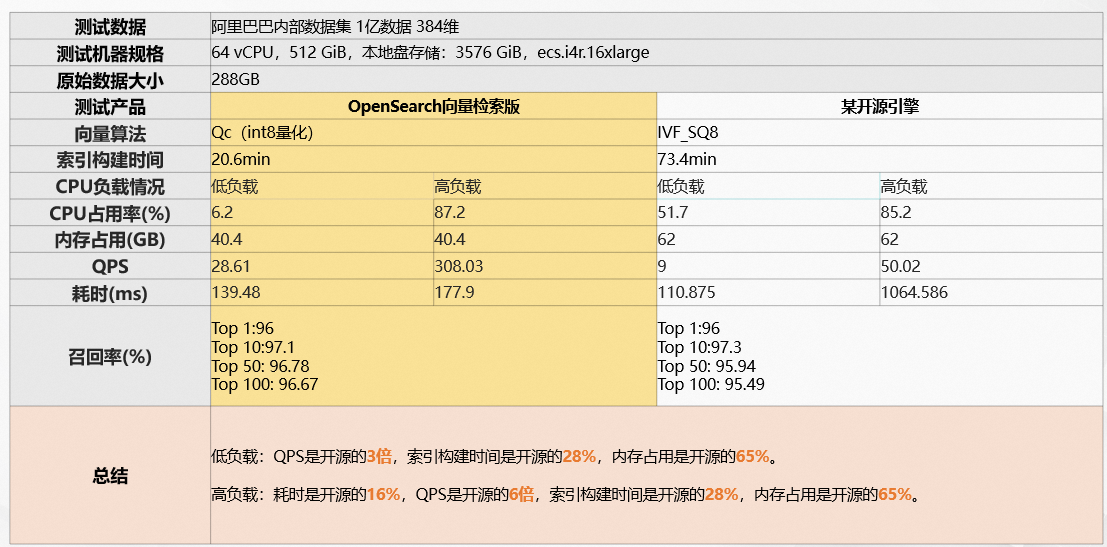Select the 51.7 CPU usage cell
The height and width of the screenshot is (547, 1107).
768,213
